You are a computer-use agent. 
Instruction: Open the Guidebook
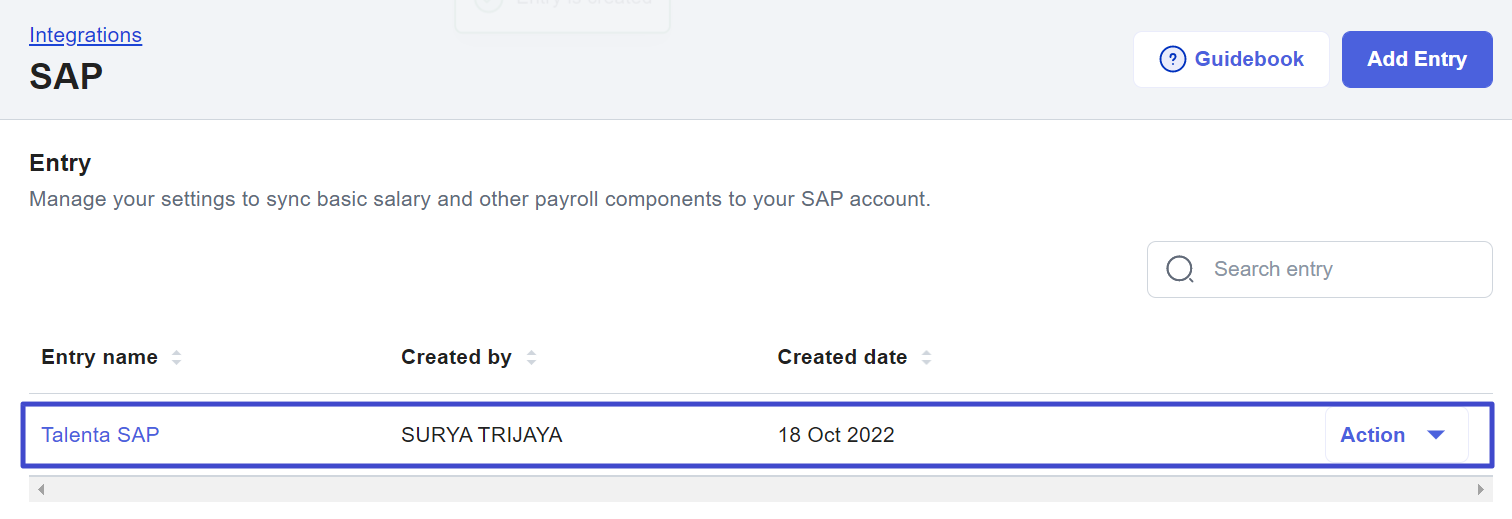tap(1231, 59)
